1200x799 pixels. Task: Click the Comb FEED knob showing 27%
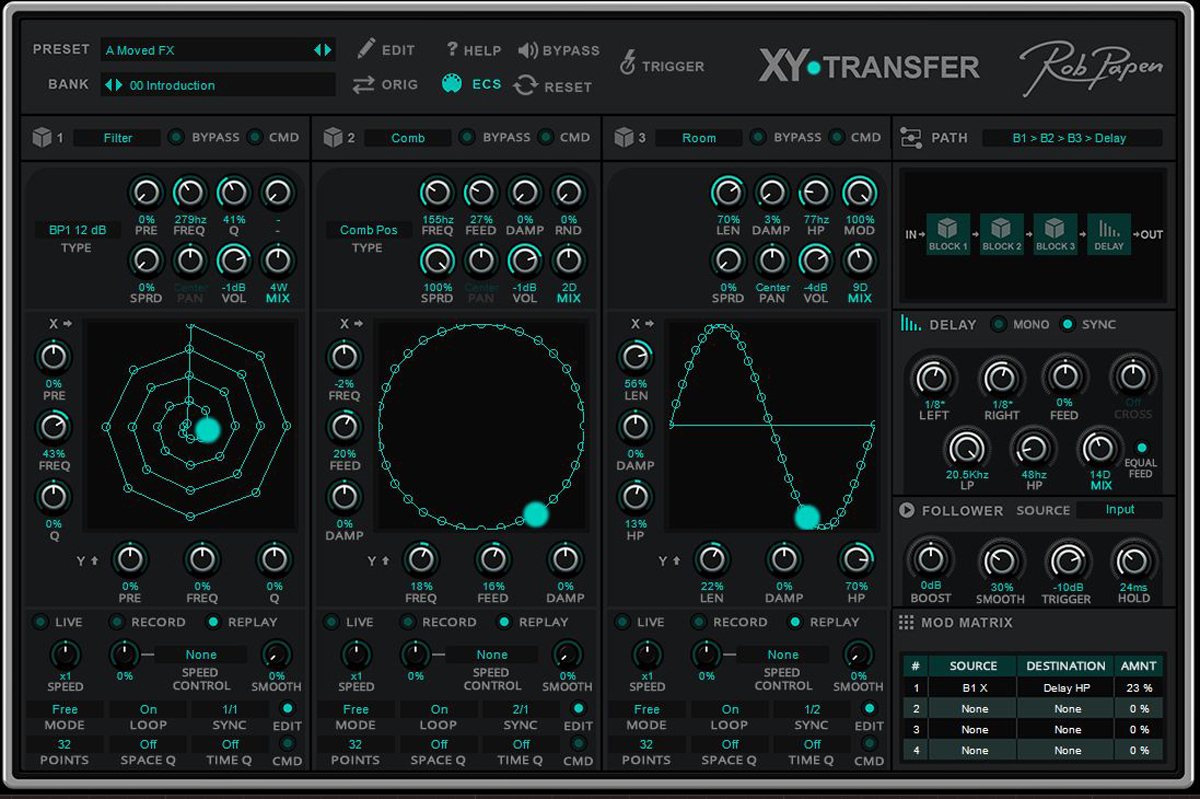481,192
